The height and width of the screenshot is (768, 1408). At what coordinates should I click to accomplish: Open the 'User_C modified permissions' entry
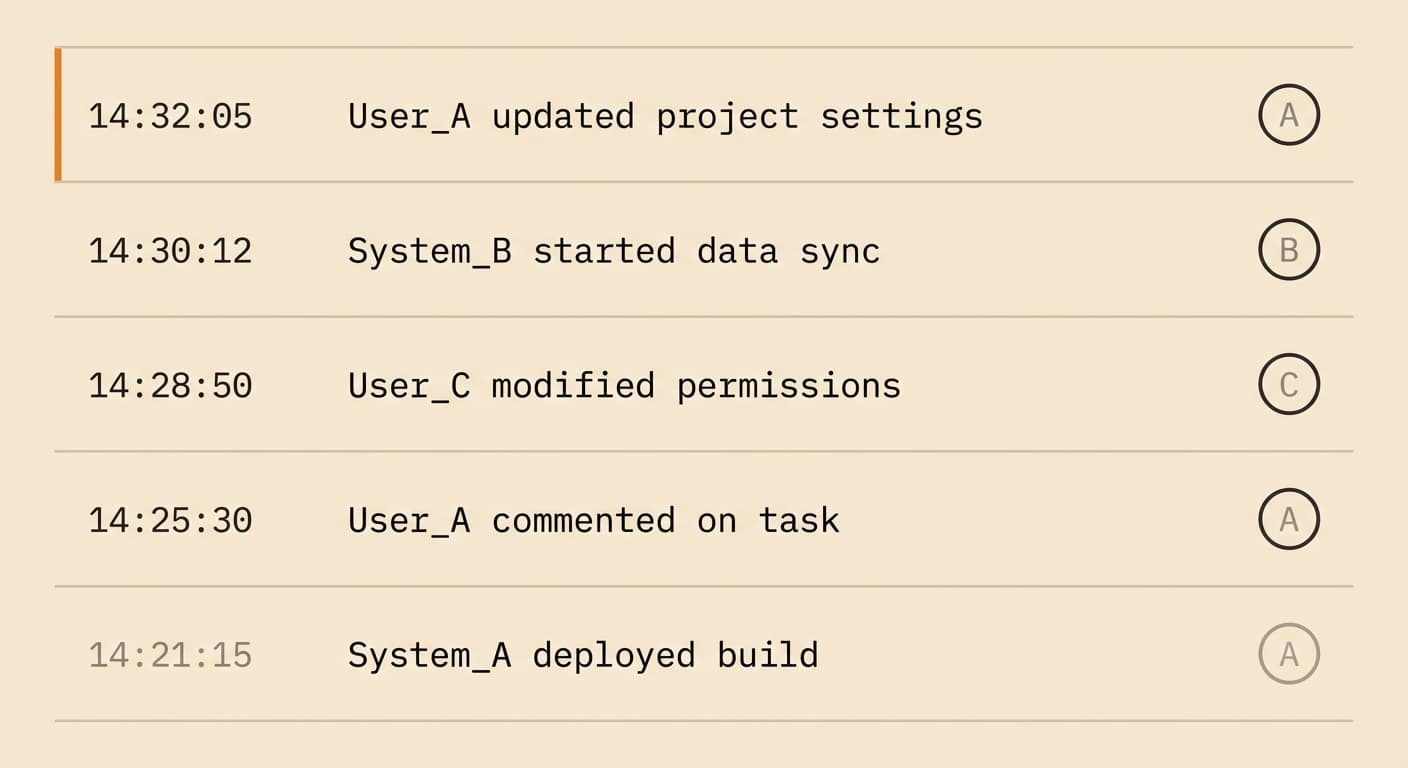click(624, 386)
